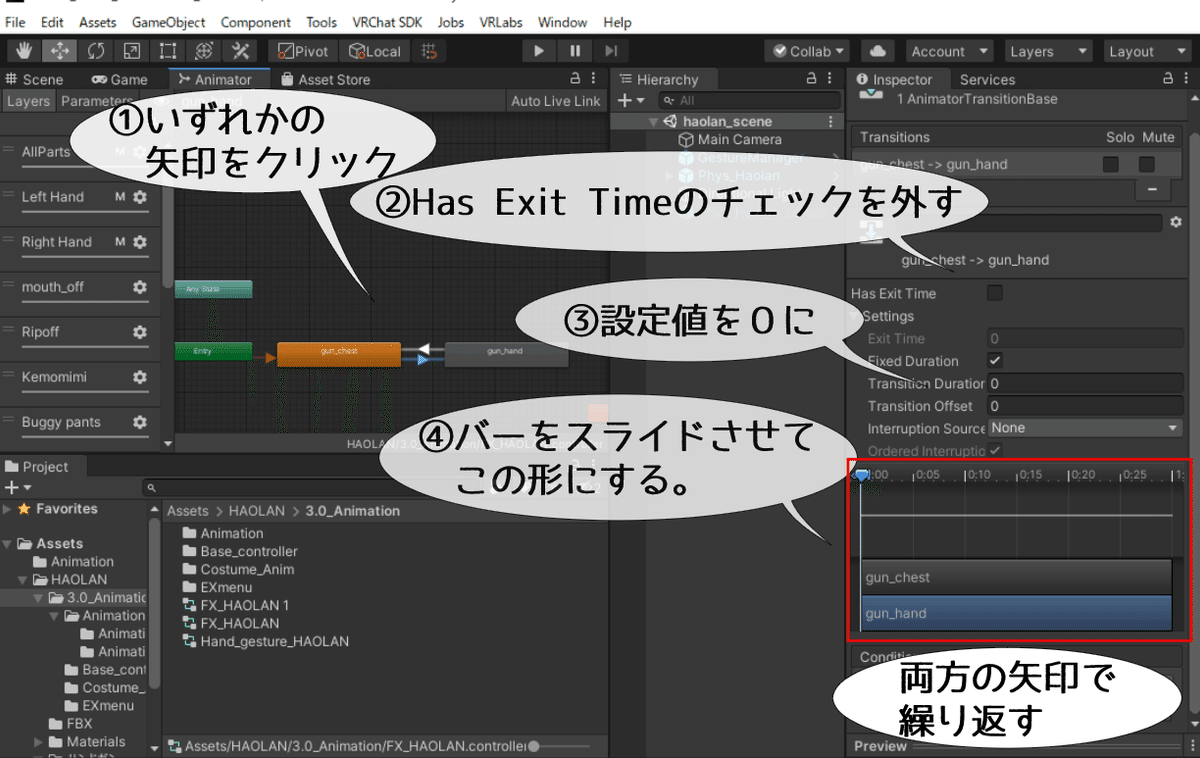Open the Layout dropdown
Viewport: 1200px width, 758px height.
(1145, 51)
